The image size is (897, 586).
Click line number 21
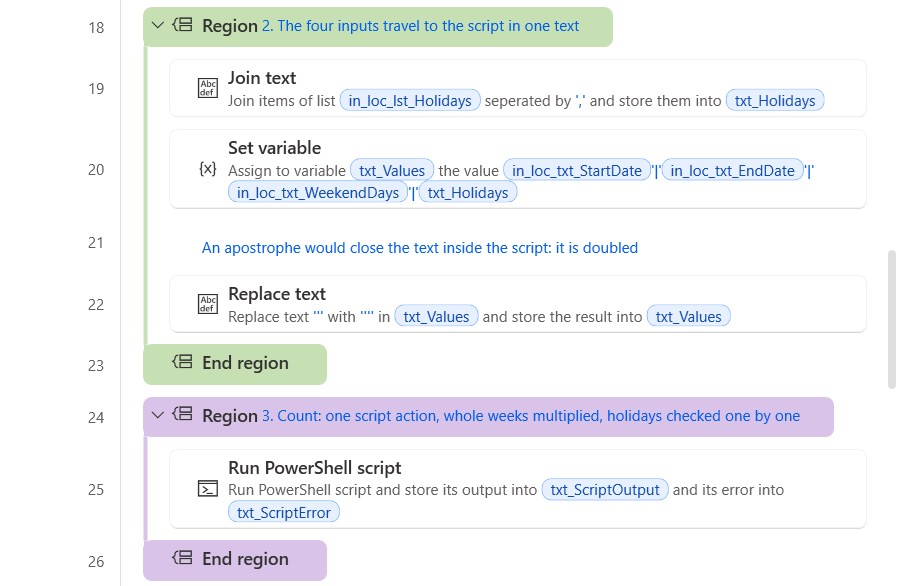(96, 243)
